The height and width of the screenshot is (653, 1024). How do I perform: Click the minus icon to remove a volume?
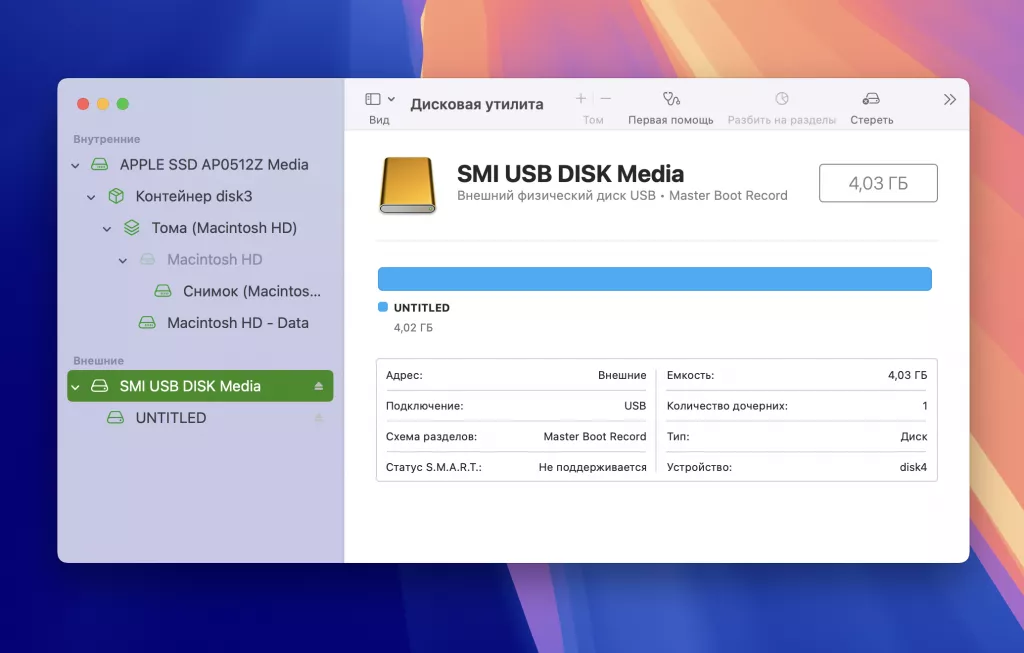[605, 100]
